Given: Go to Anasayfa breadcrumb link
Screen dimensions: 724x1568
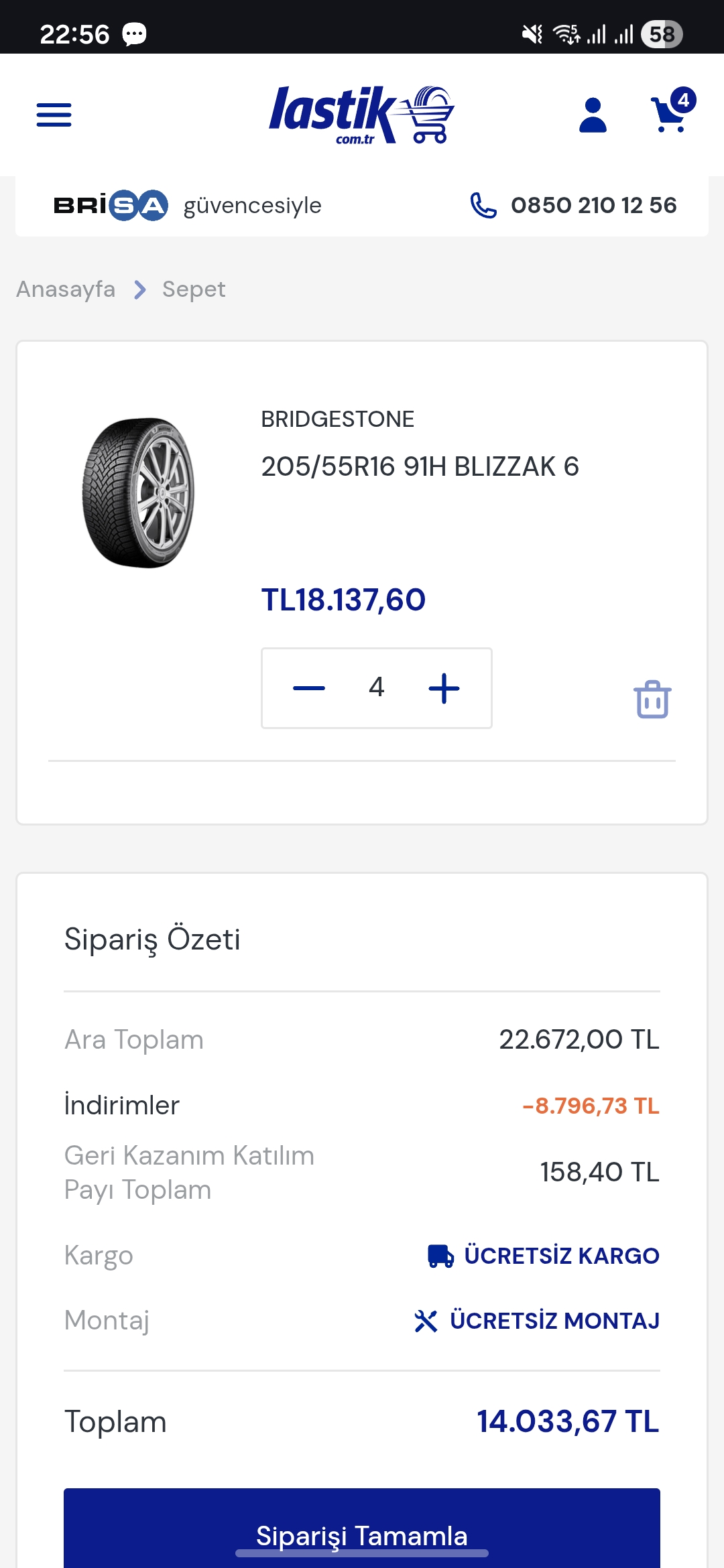Looking at the screenshot, I should pyautogui.click(x=66, y=289).
